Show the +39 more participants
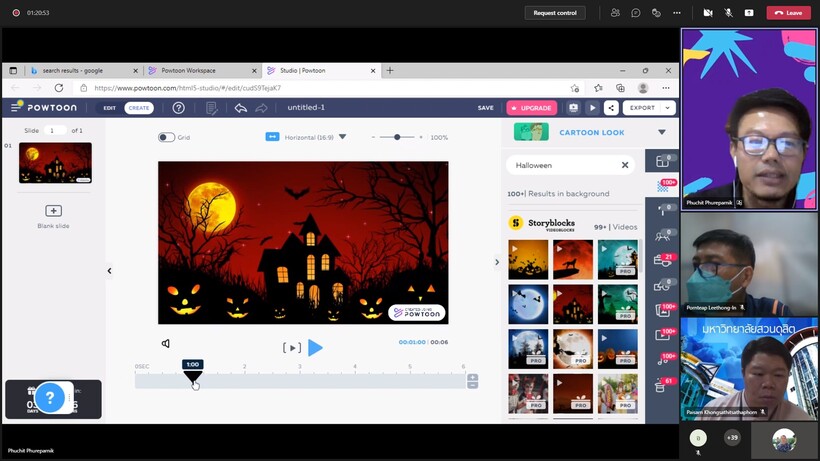The image size is (820, 461). [732, 437]
